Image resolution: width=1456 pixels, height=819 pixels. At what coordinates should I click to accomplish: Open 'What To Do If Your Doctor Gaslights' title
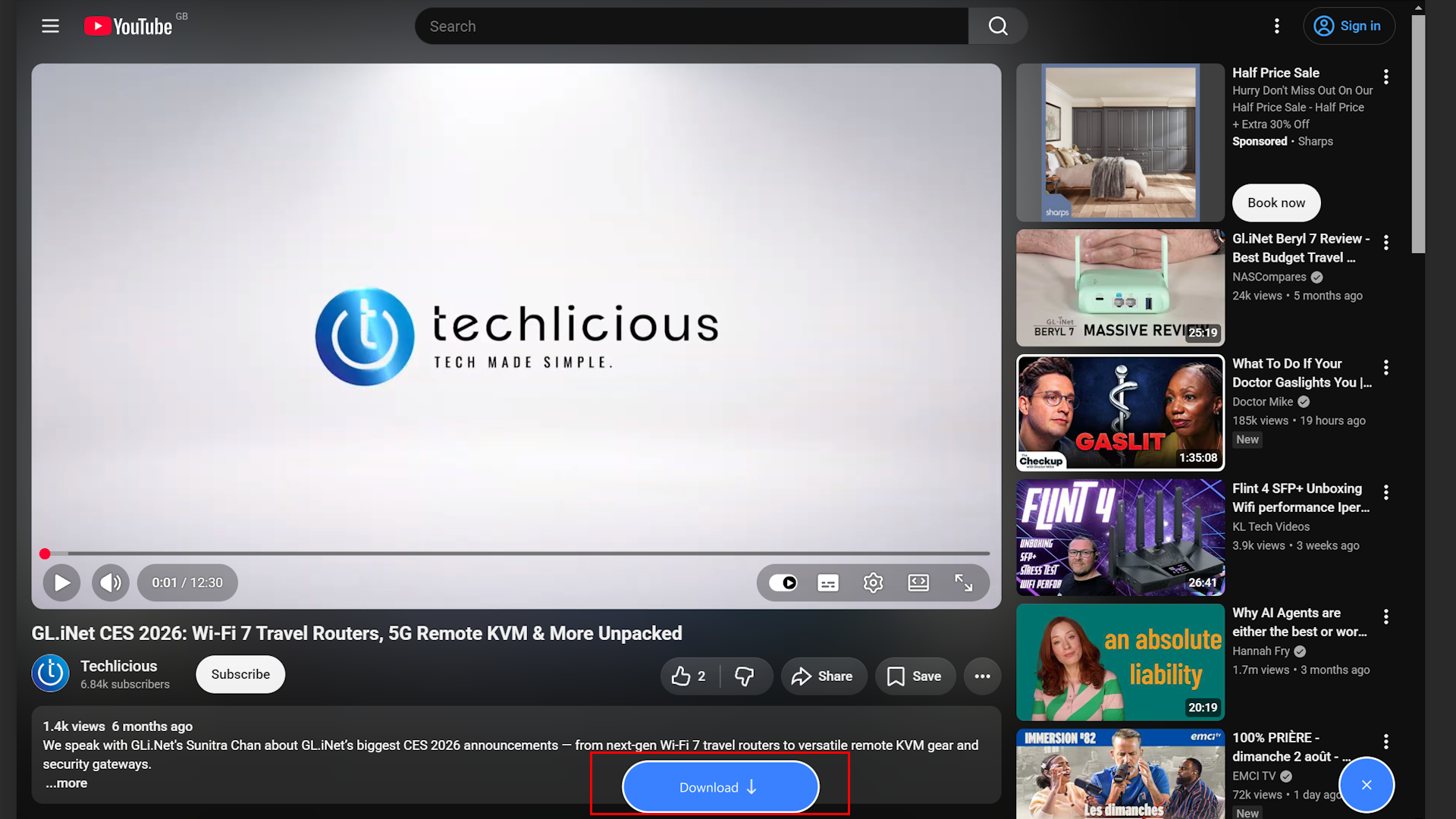[x=1302, y=373]
